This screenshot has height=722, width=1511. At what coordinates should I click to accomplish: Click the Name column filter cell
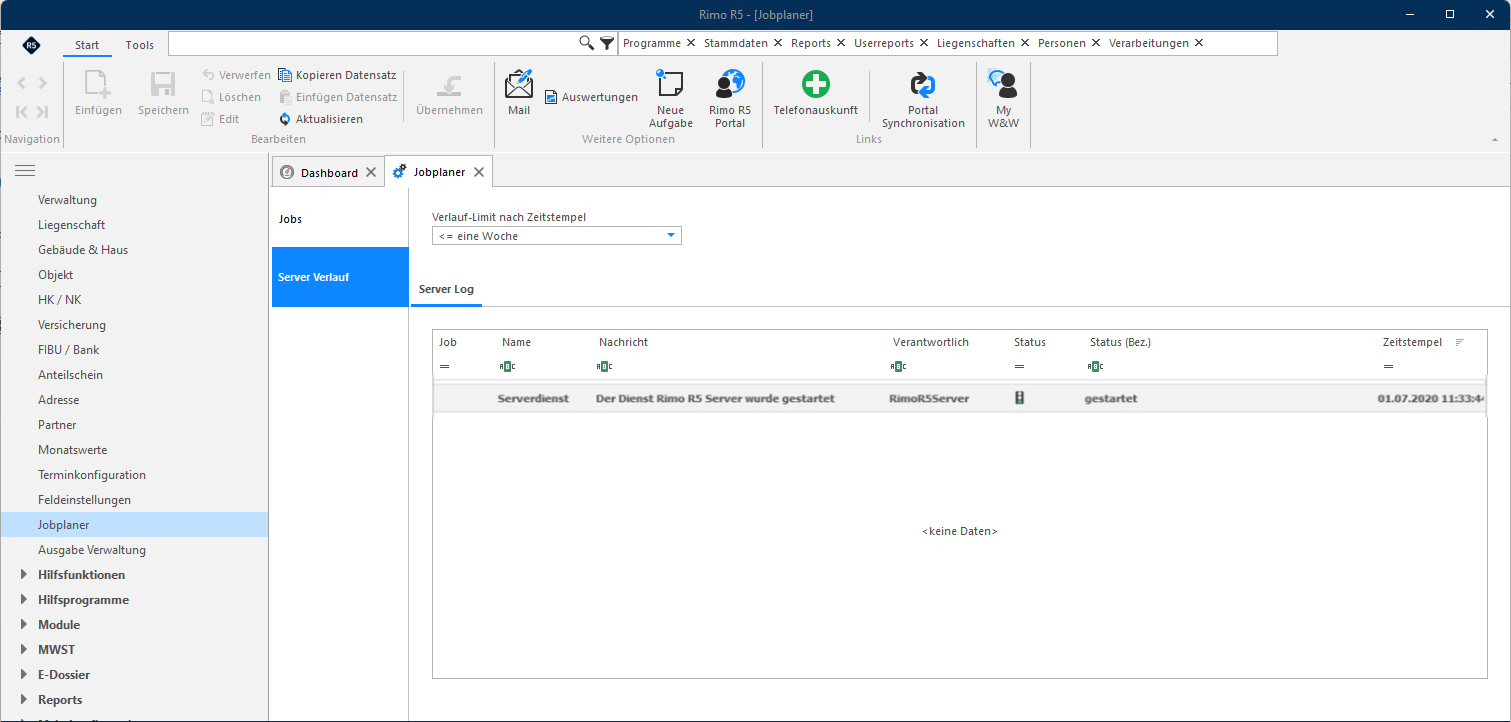pyautogui.click(x=545, y=367)
